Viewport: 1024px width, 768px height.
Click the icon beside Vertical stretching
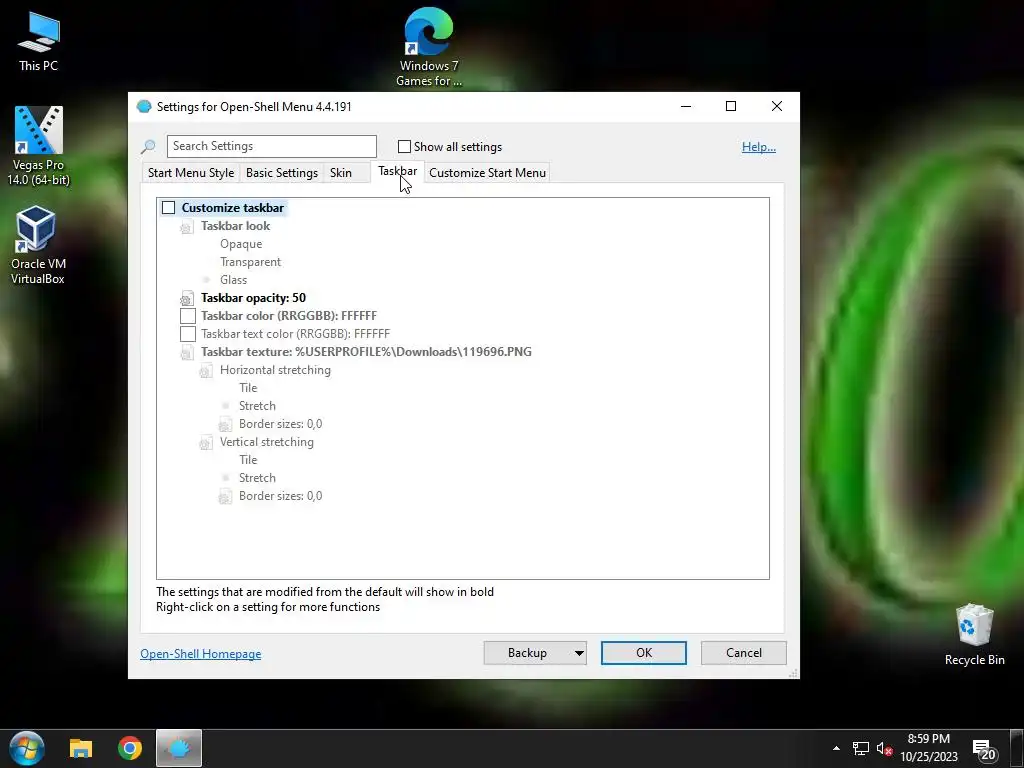point(206,442)
